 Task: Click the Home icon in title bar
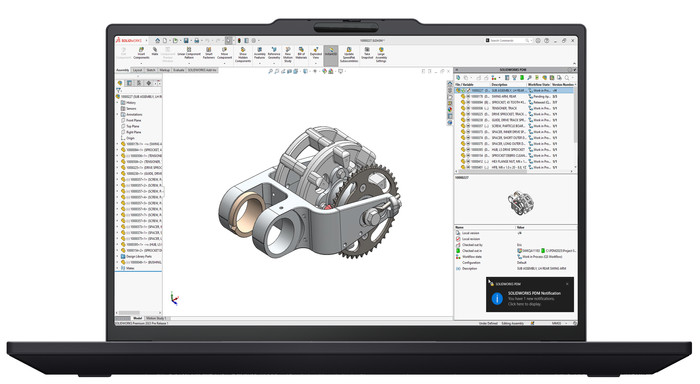coord(157,40)
